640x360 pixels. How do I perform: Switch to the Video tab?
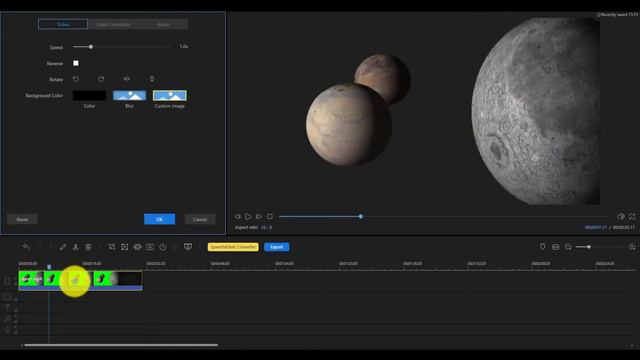pos(63,24)
